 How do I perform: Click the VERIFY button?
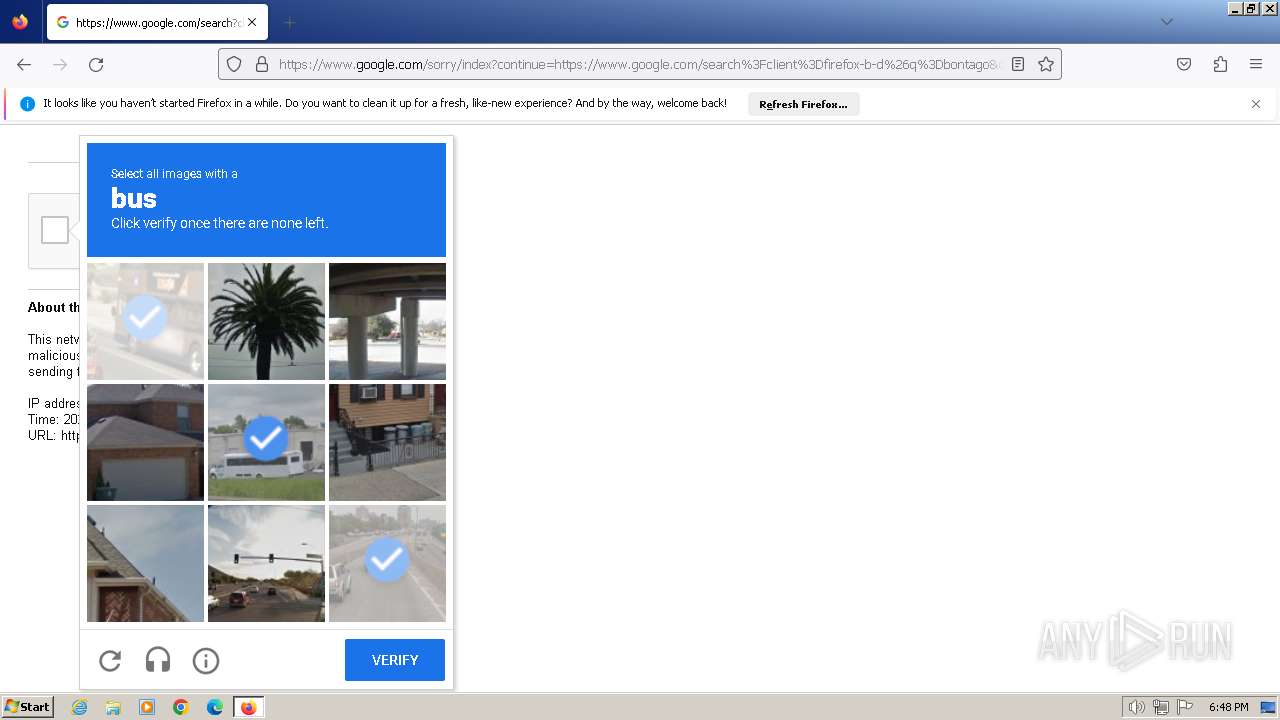click(x=395, y=660)
